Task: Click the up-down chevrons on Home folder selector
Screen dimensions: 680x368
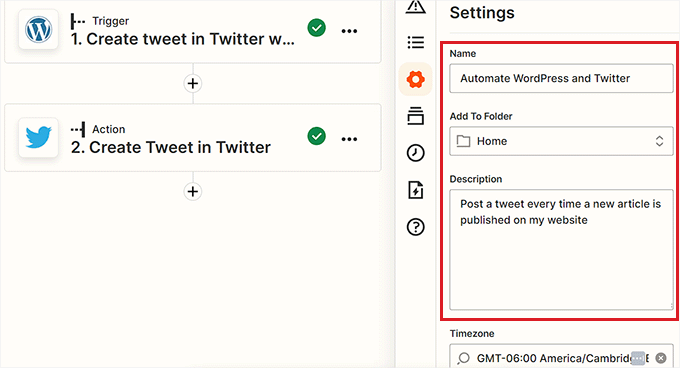Action: click(659, 141)
